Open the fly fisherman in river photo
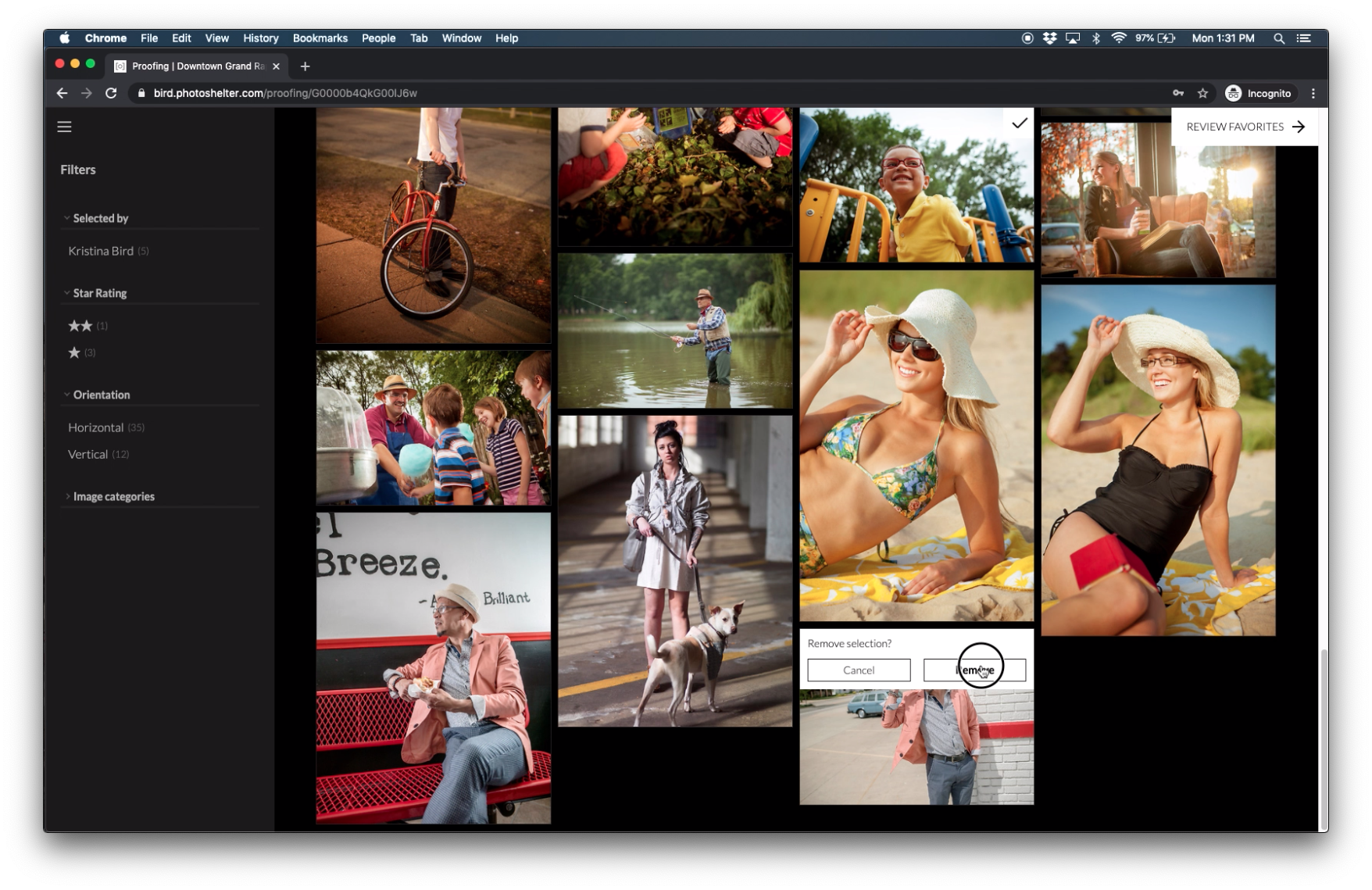The width and height of the screenshot is (1372, 890). coord(675,330)
